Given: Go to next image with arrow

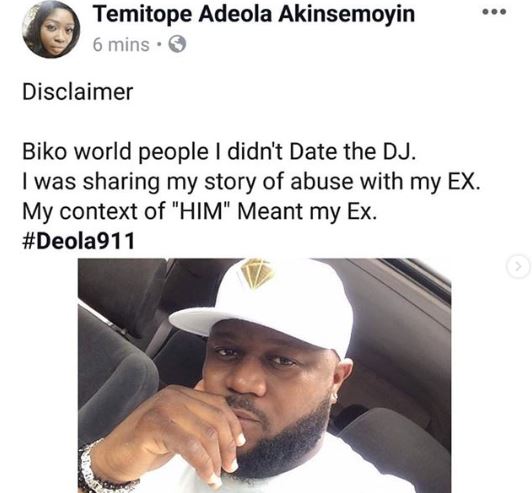Looking at the screenshot, I should [518, 267].
